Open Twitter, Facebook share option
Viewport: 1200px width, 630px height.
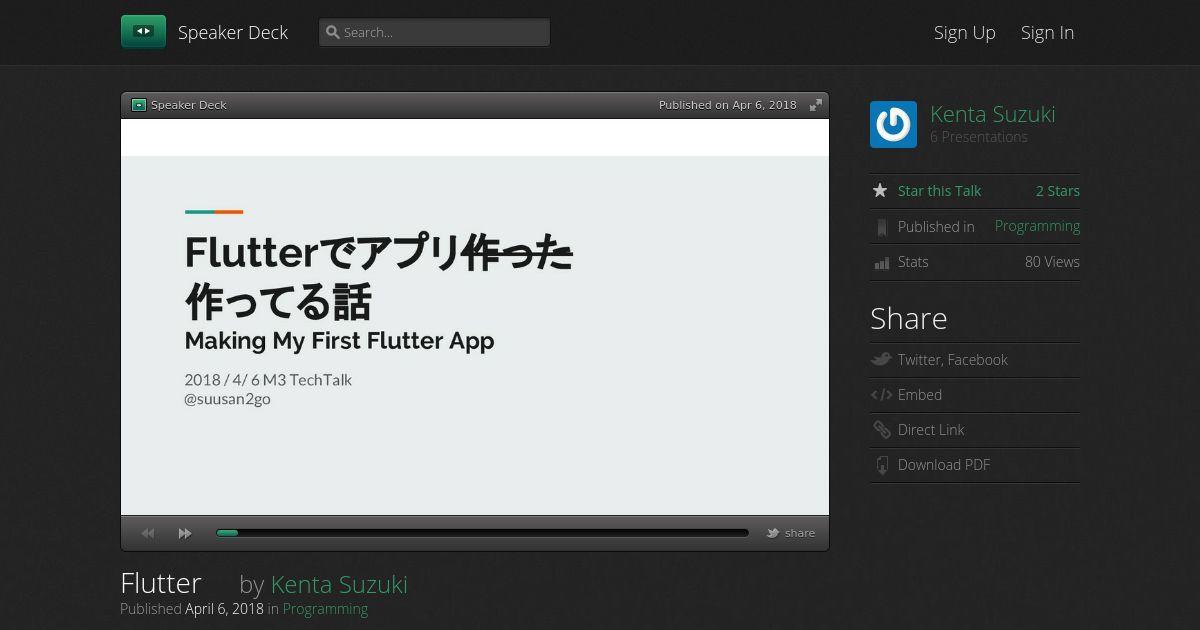click(953, 360)
